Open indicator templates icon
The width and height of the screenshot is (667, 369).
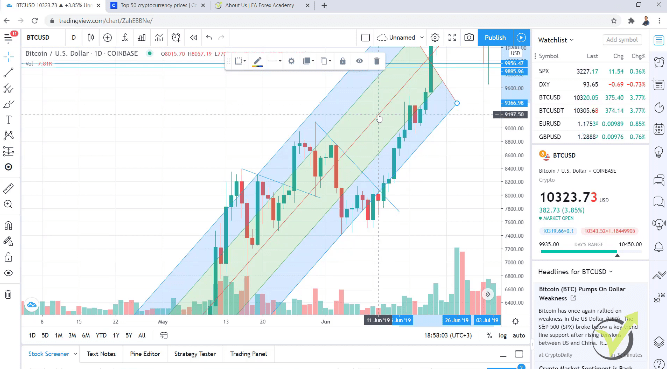coord(159,37)
